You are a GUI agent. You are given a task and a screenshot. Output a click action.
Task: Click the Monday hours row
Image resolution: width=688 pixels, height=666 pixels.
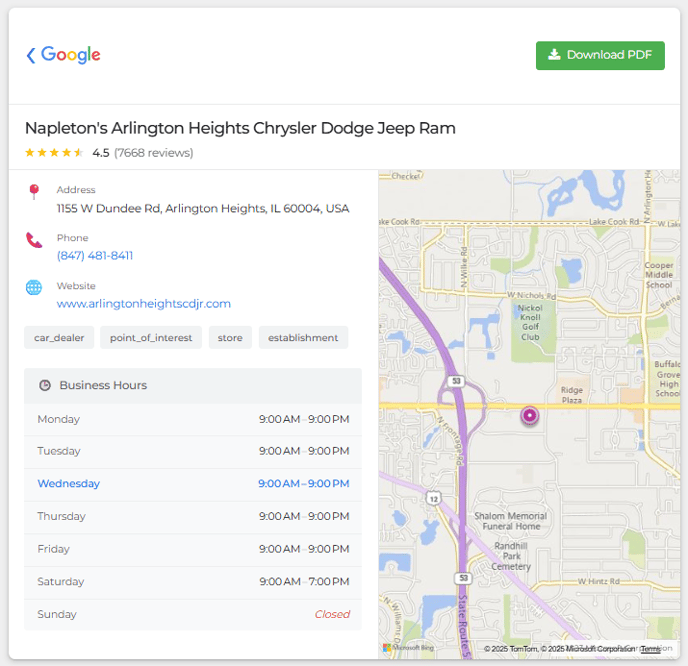[193, 419]
